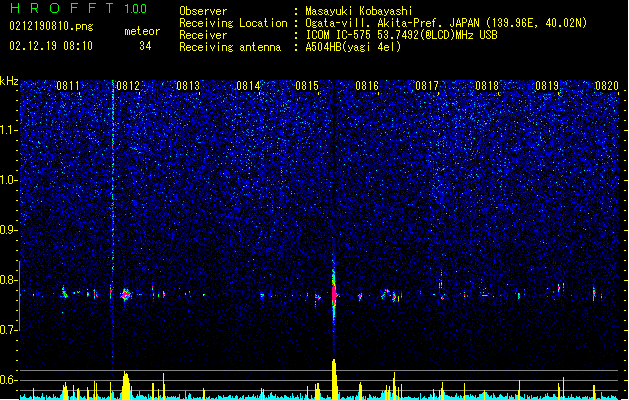Select the ICOM IC-575 53.7492 MHz USB text

[401, 35]
